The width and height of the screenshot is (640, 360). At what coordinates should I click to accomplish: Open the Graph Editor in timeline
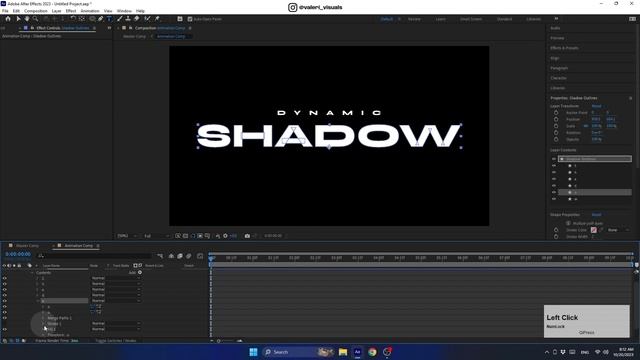[x=200, y=256]
